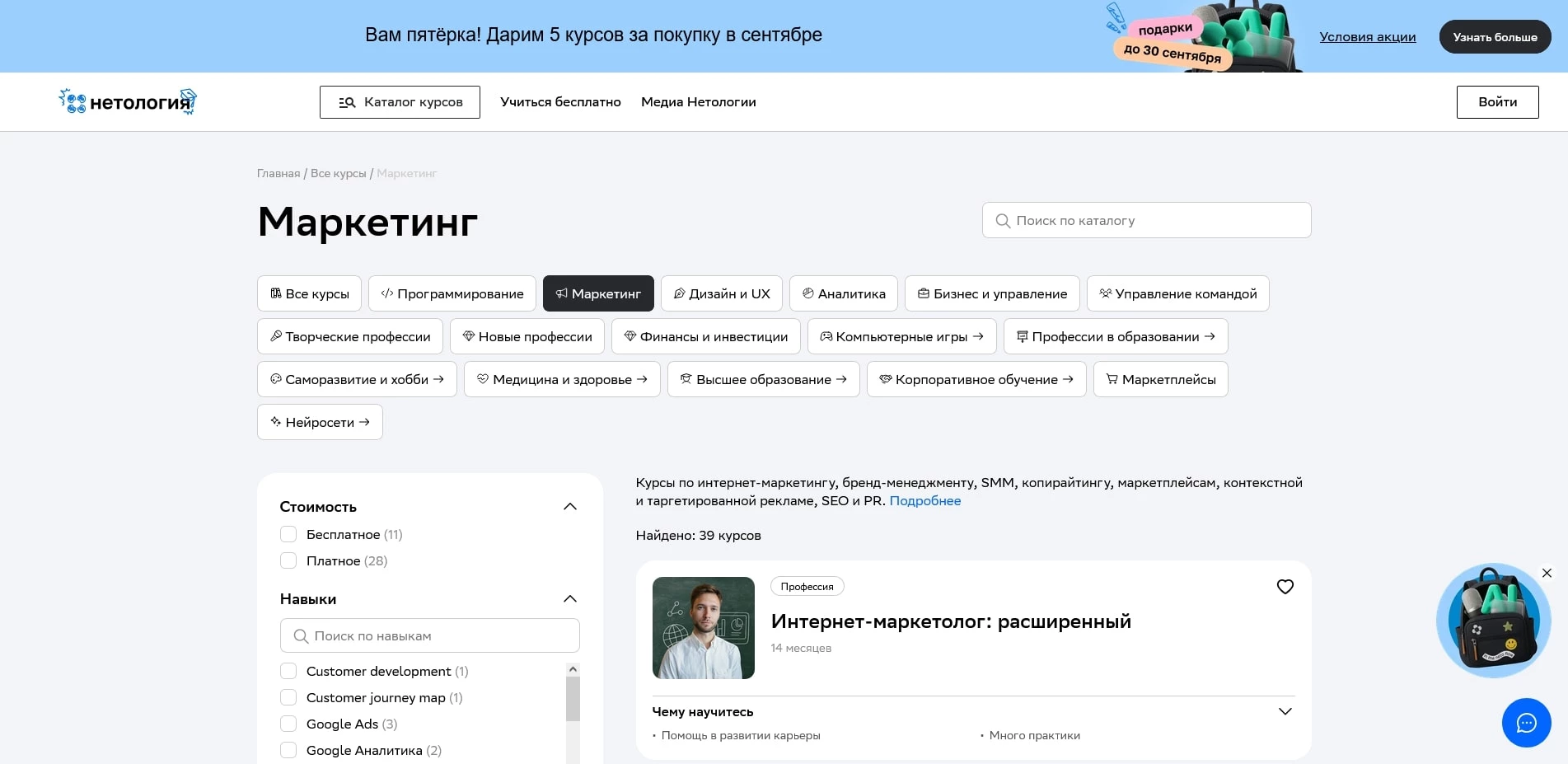Check the Платное filter checkbox
Viewport: 1568px width, 764px height.
coord(288,560)
